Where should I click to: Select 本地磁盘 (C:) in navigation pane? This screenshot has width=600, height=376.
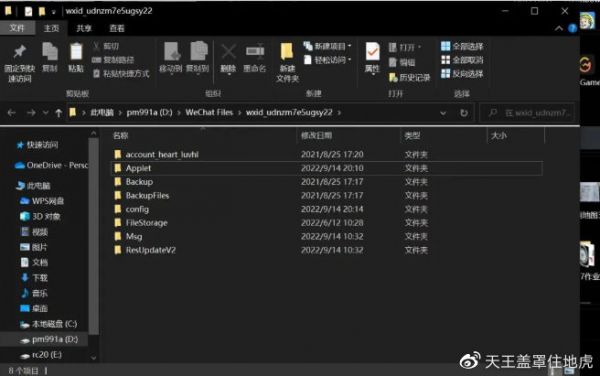49,324
